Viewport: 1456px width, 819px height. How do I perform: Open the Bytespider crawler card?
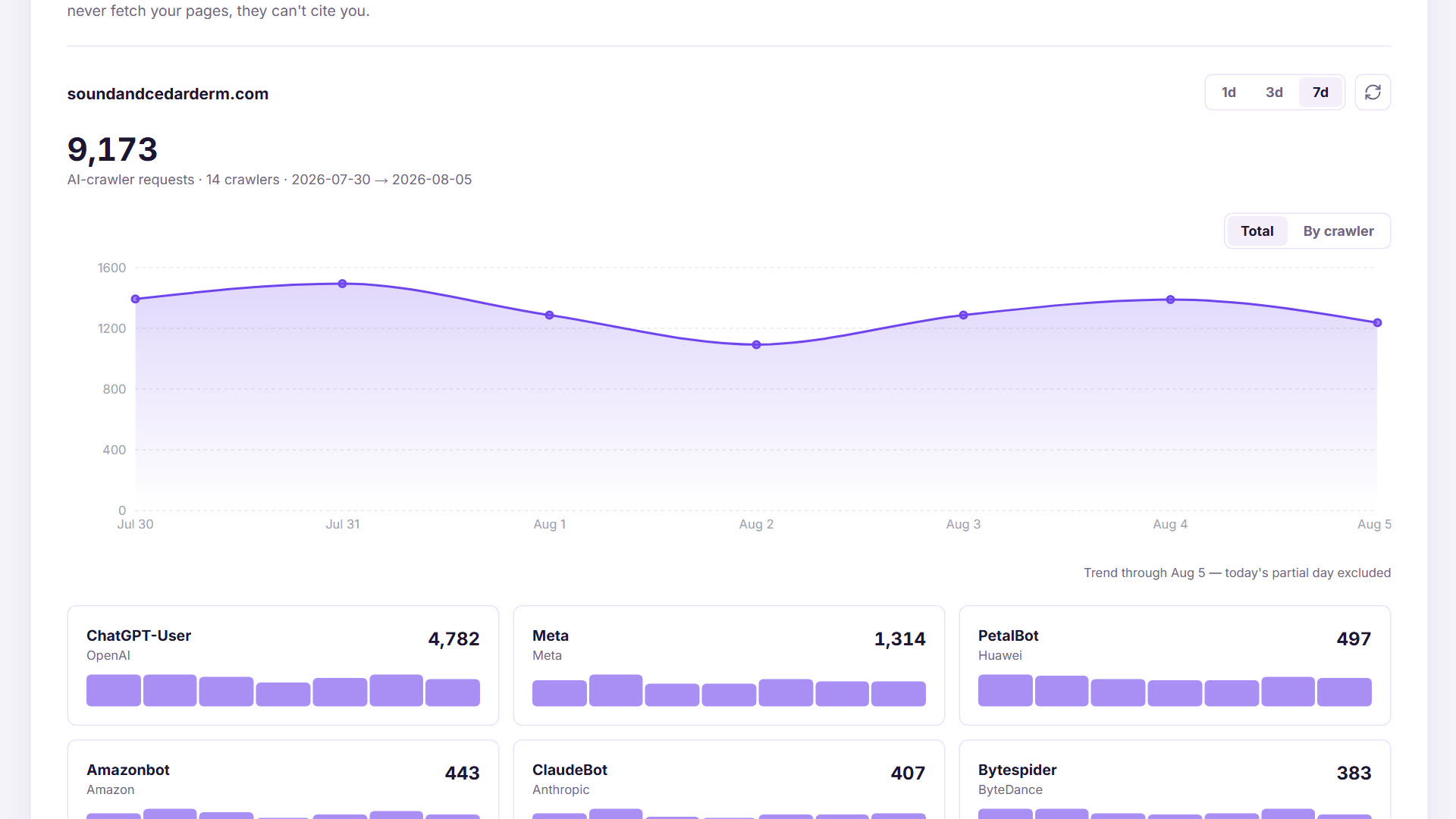[x=1175, y=780]
